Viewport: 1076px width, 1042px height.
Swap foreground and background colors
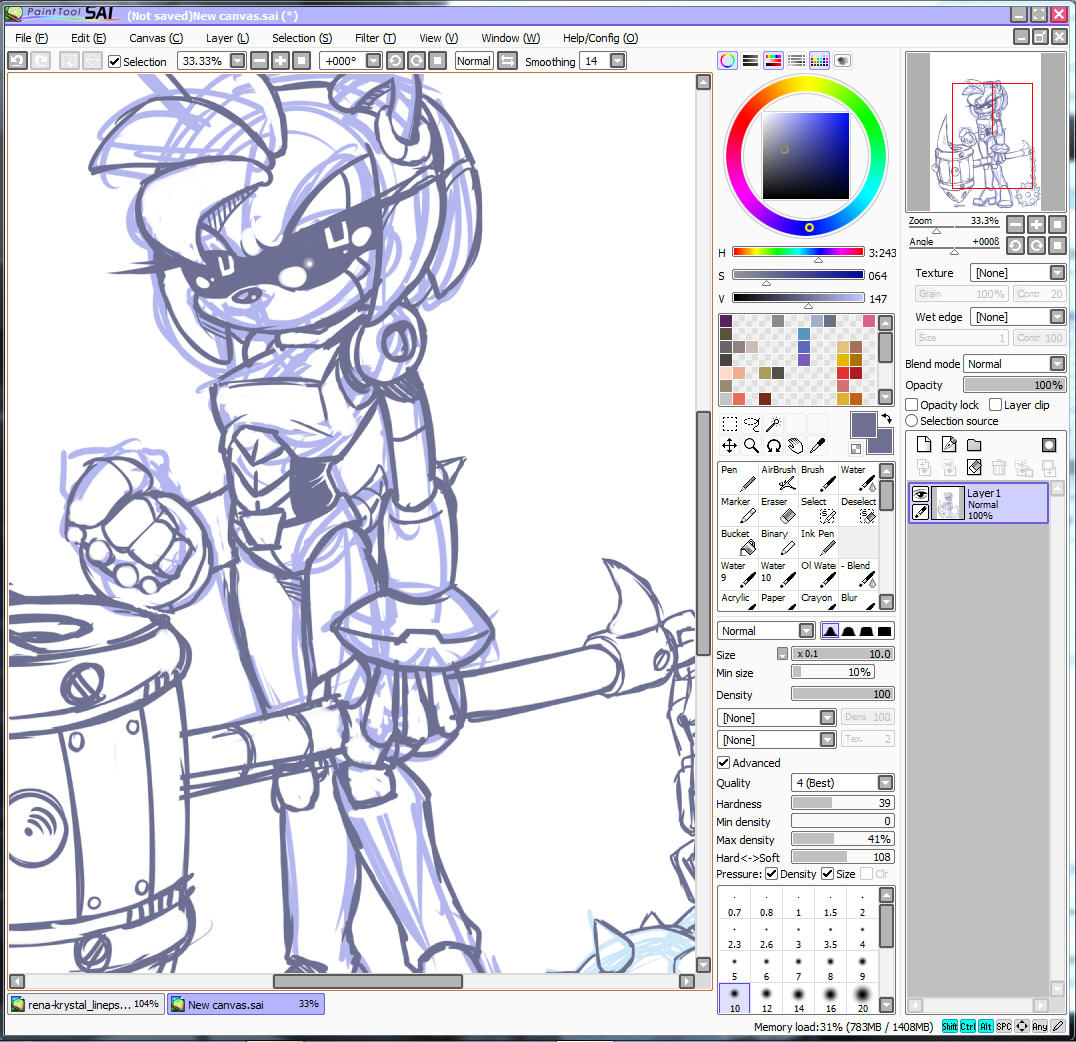click(x=887, y=418)
